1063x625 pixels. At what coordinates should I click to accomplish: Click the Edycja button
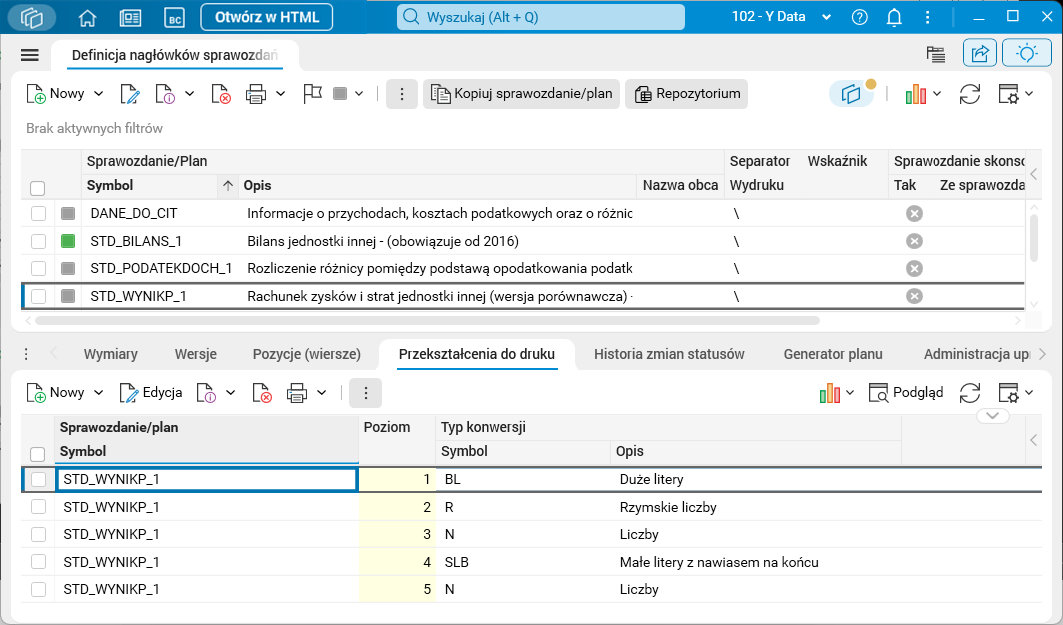(x=151, y=393)
